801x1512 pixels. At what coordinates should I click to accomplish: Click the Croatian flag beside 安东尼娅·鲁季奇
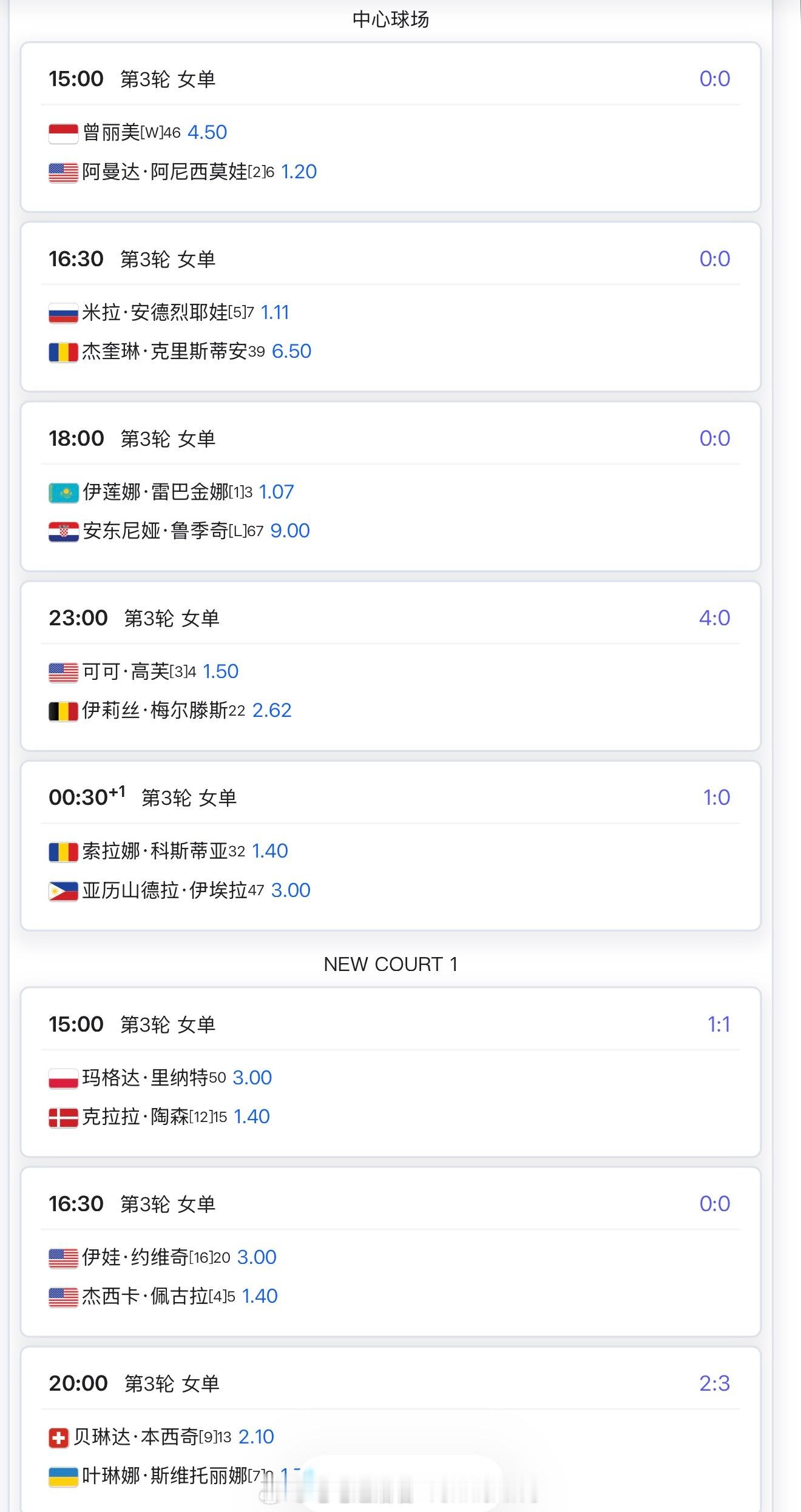pyautogui.click(x=63, y=532)
